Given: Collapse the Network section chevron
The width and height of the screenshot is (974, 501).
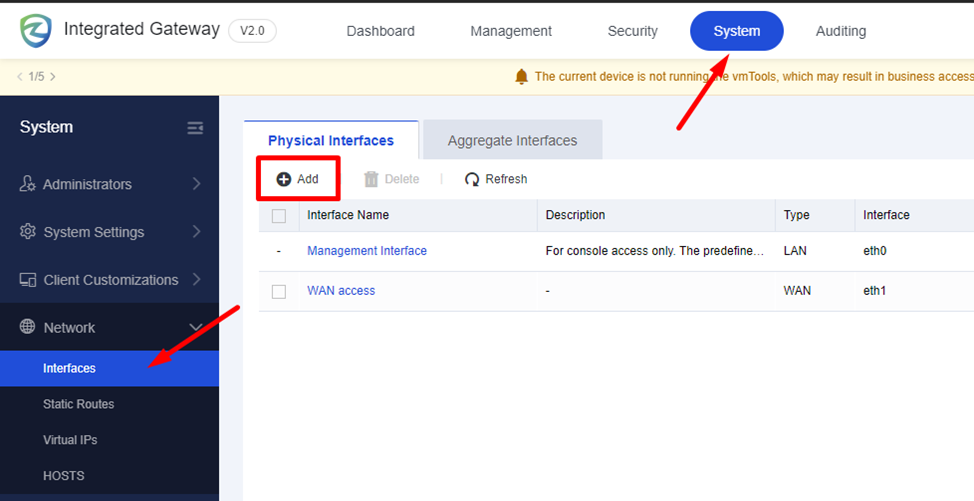Looking at the screenshot, I should (x=196, y=327).
